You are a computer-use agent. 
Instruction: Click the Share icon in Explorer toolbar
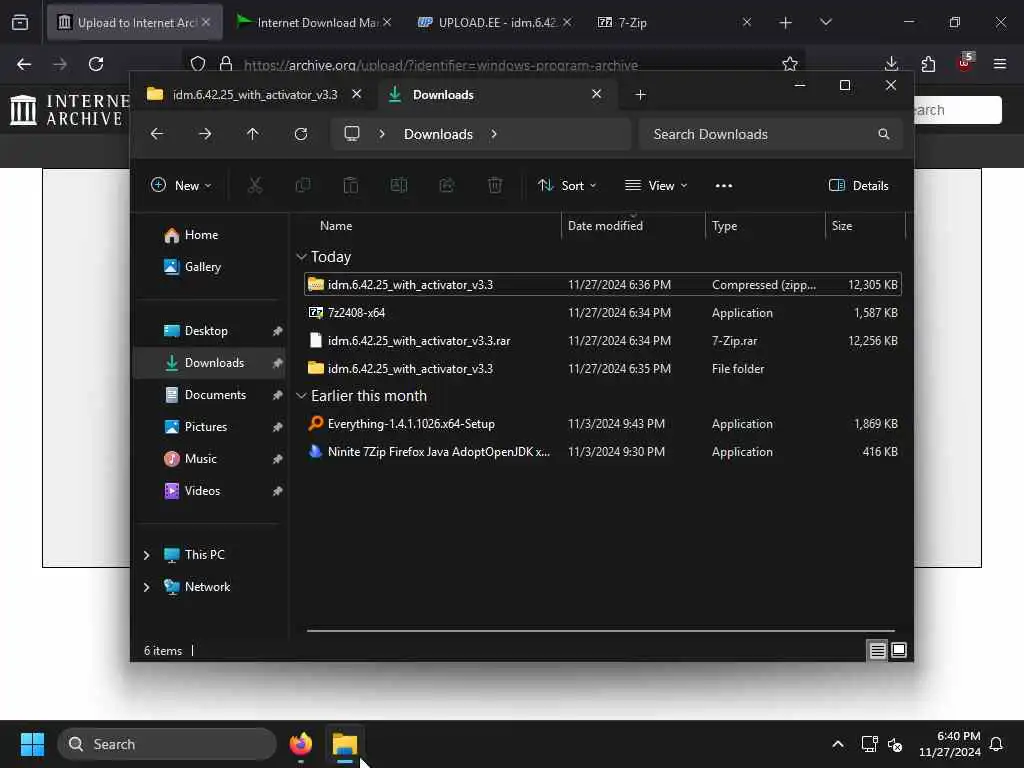447,185
